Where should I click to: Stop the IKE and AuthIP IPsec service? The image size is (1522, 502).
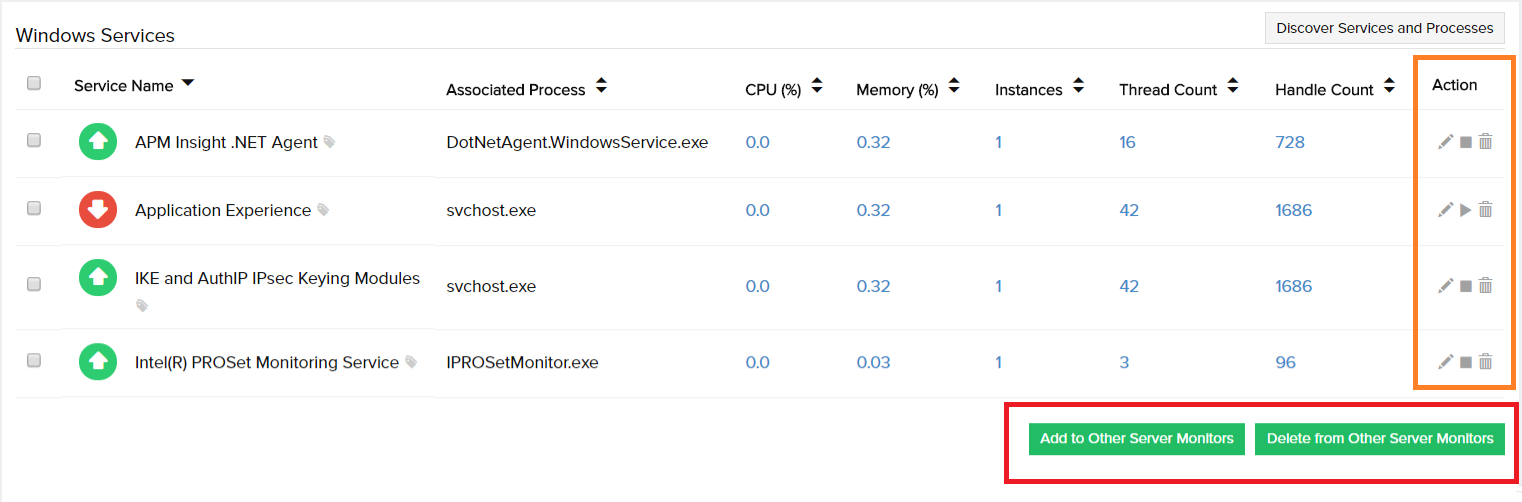point(1466,286)
